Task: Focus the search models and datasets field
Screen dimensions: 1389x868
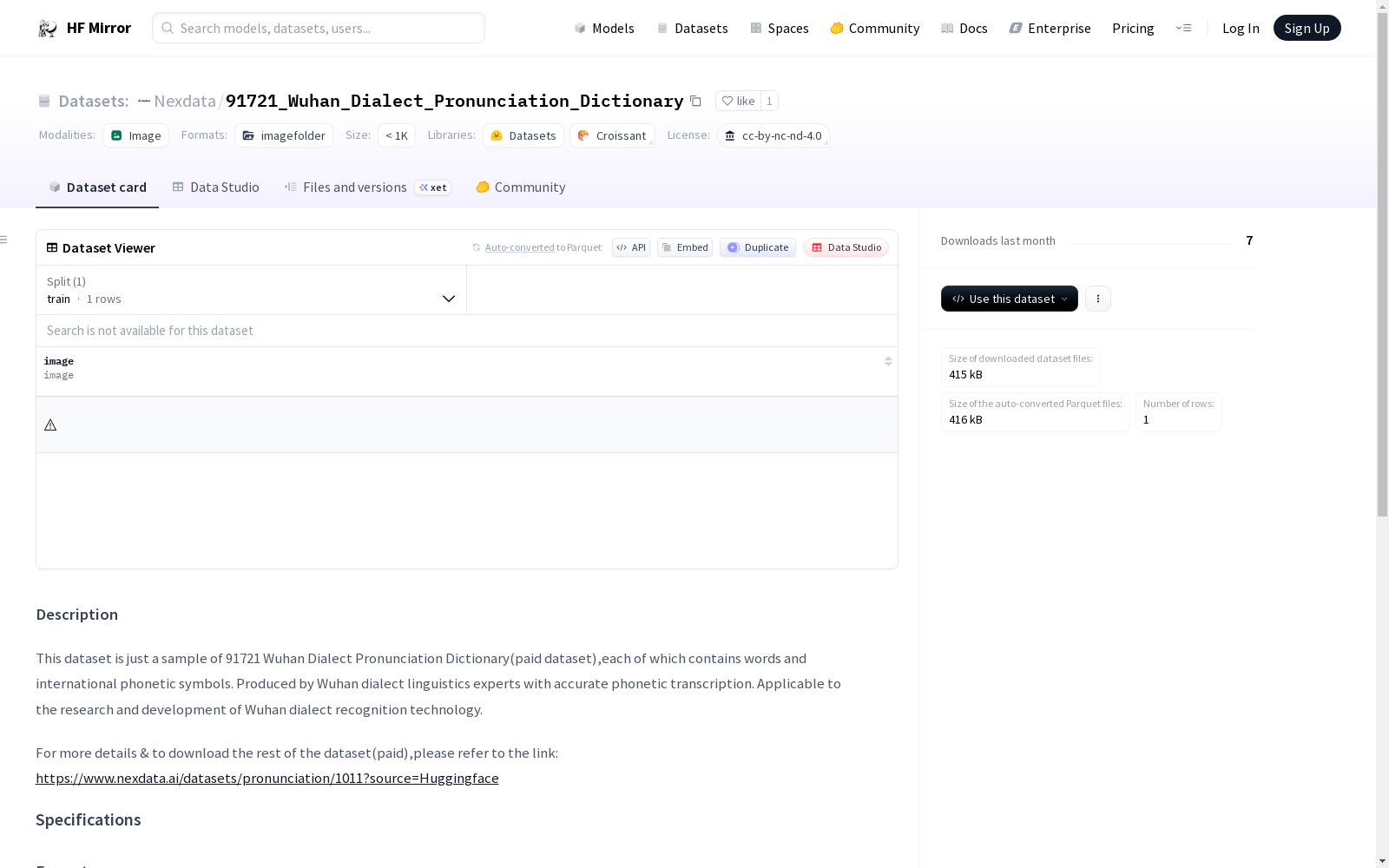Action: 319,28
